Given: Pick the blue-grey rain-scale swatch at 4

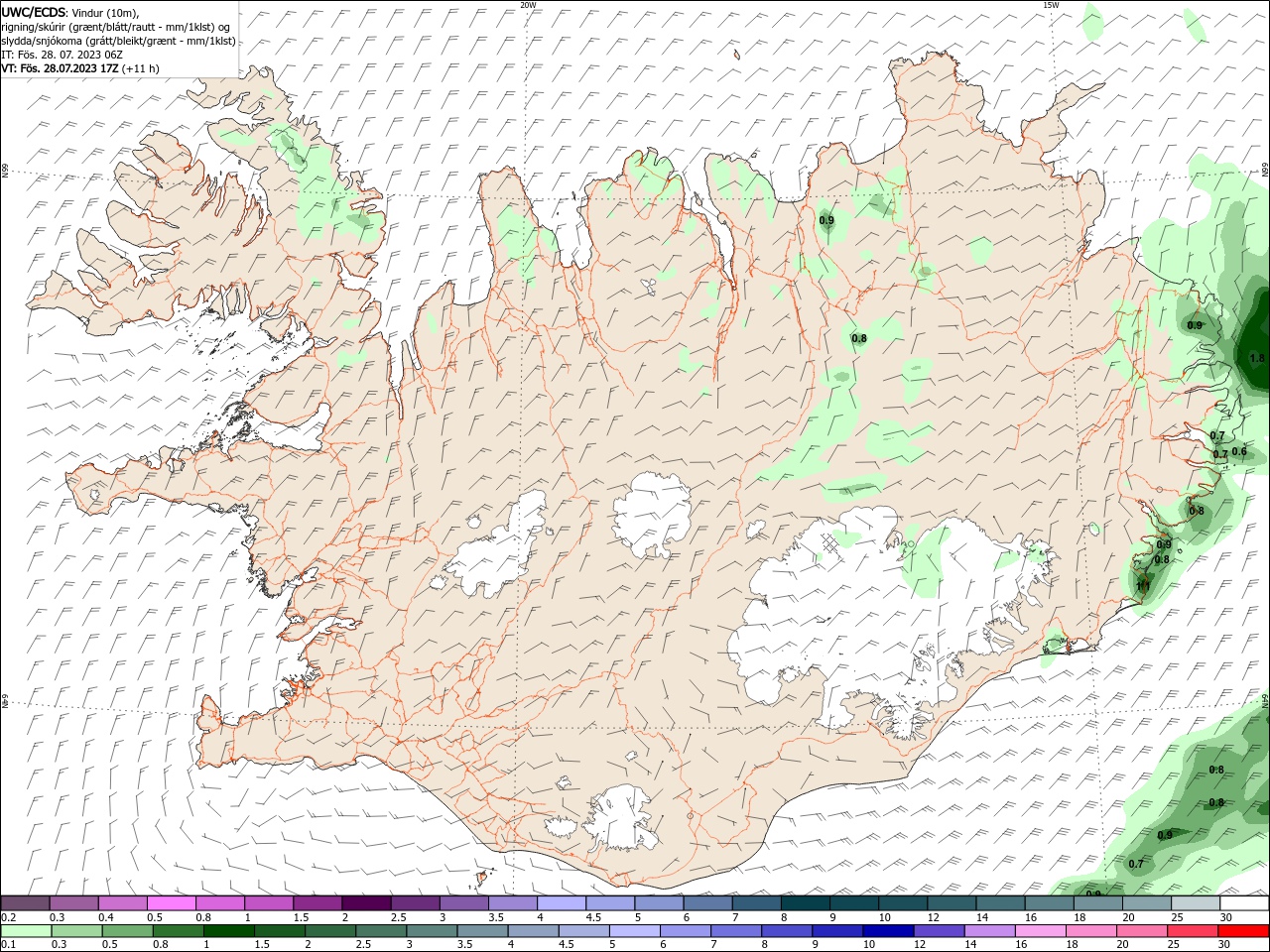Looking at the screenshot, I should (534, 931).
